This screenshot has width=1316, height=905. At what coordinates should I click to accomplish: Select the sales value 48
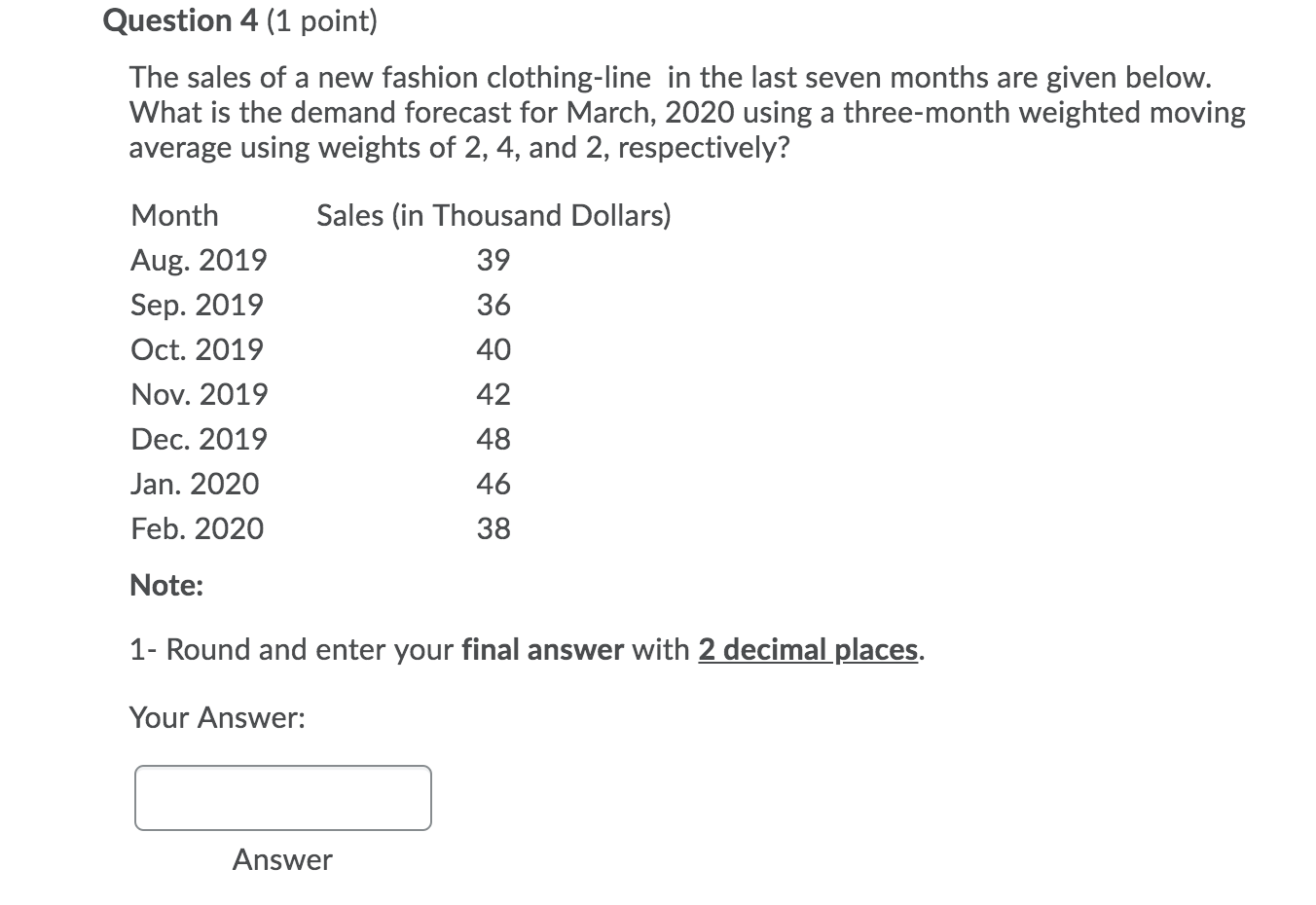(x=494, y=439)
